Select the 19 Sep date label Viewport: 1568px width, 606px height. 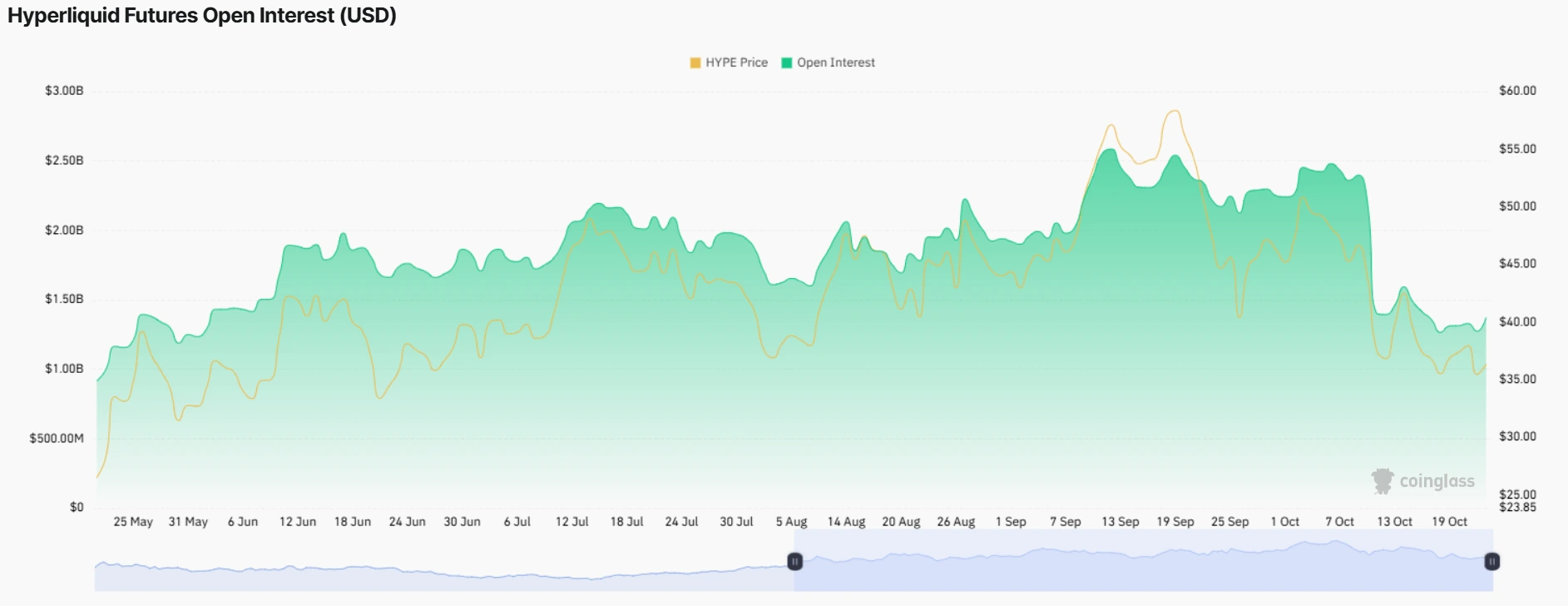[1175, 522]
